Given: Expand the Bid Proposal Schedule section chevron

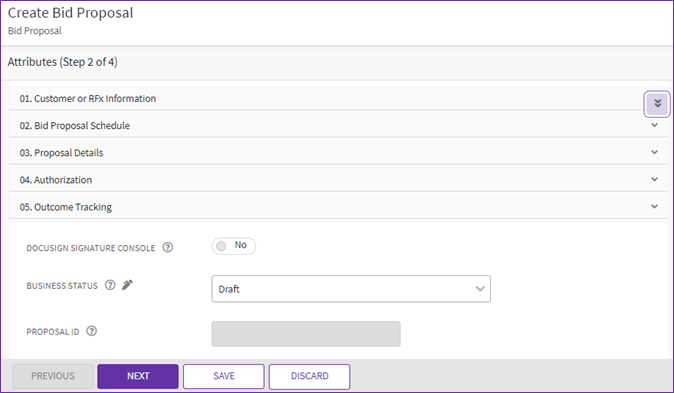Looking at the screenshot, I should (x=654, y=125).
